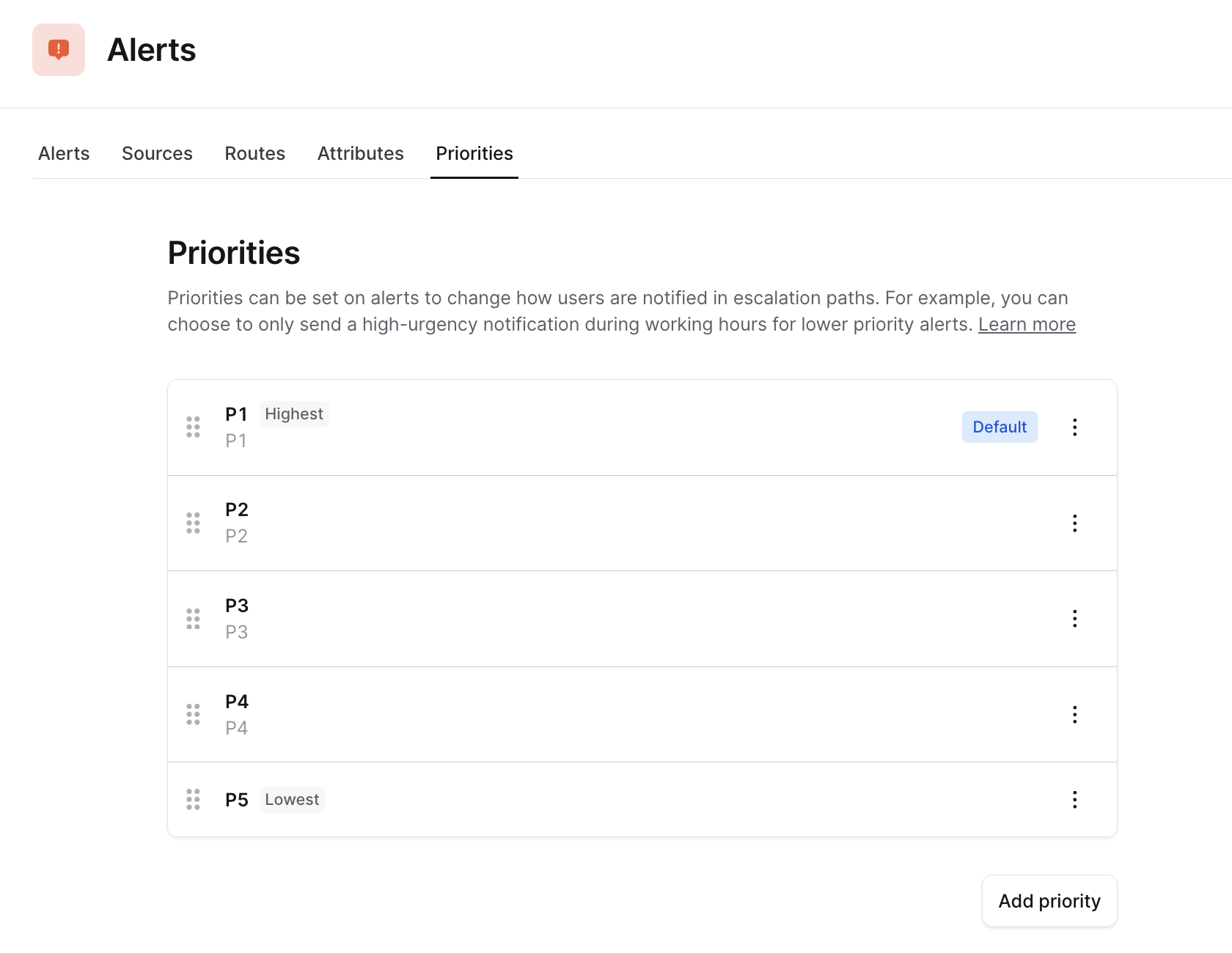Open the Sources tab

[157, 153]
